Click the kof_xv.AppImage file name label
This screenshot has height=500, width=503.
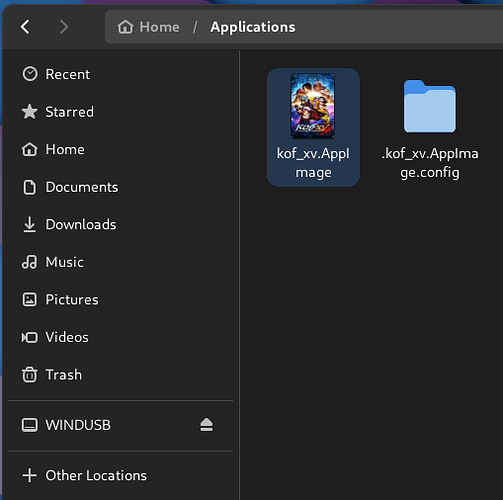pos(313,163)
